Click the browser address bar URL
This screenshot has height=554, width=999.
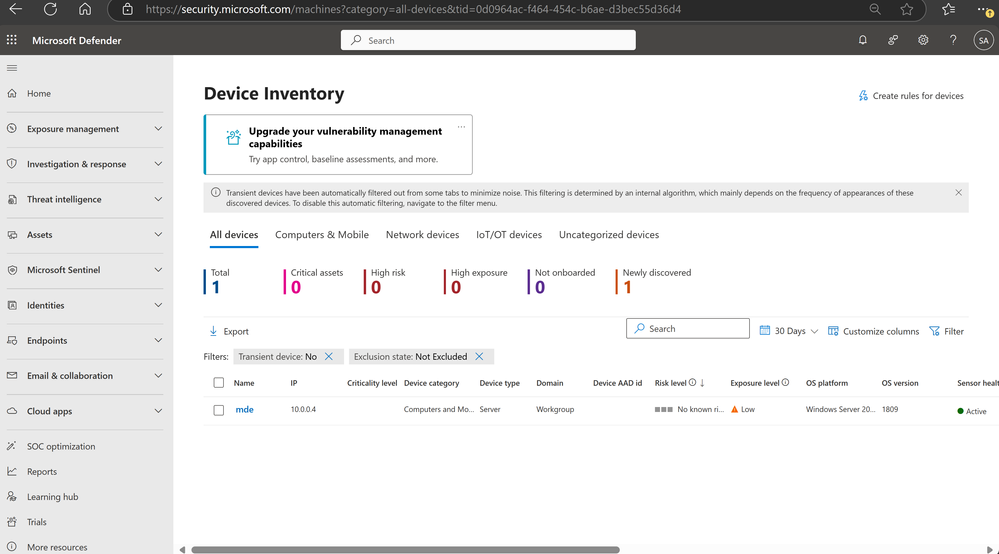(413, 9)
